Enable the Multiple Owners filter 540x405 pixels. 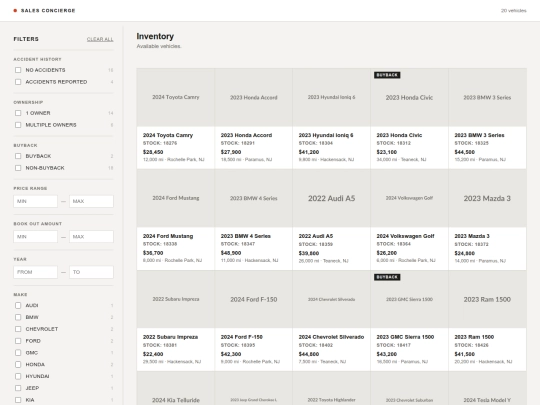pos(18,125)
